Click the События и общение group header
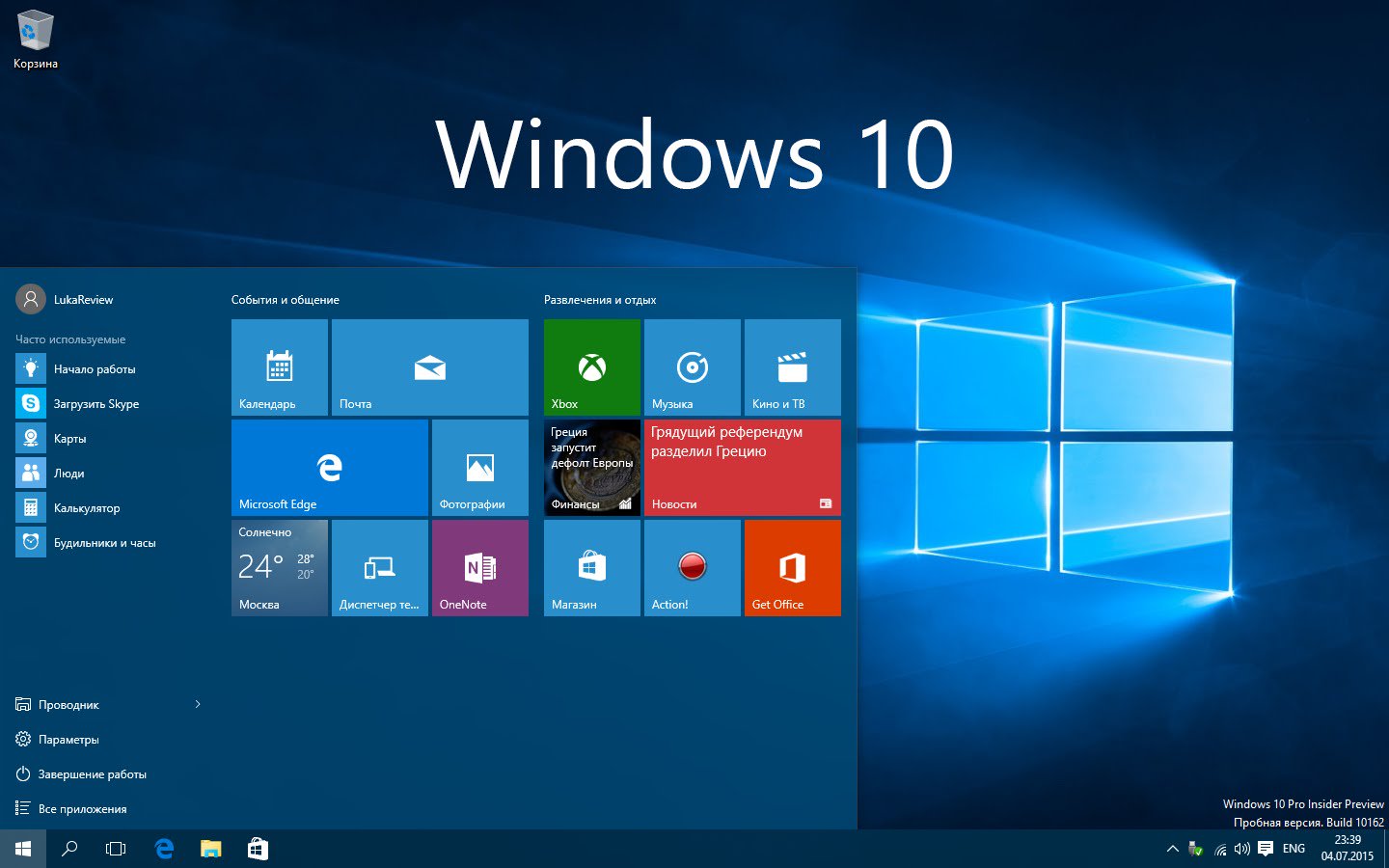The image size is (1389, 868). pos(286,300)
